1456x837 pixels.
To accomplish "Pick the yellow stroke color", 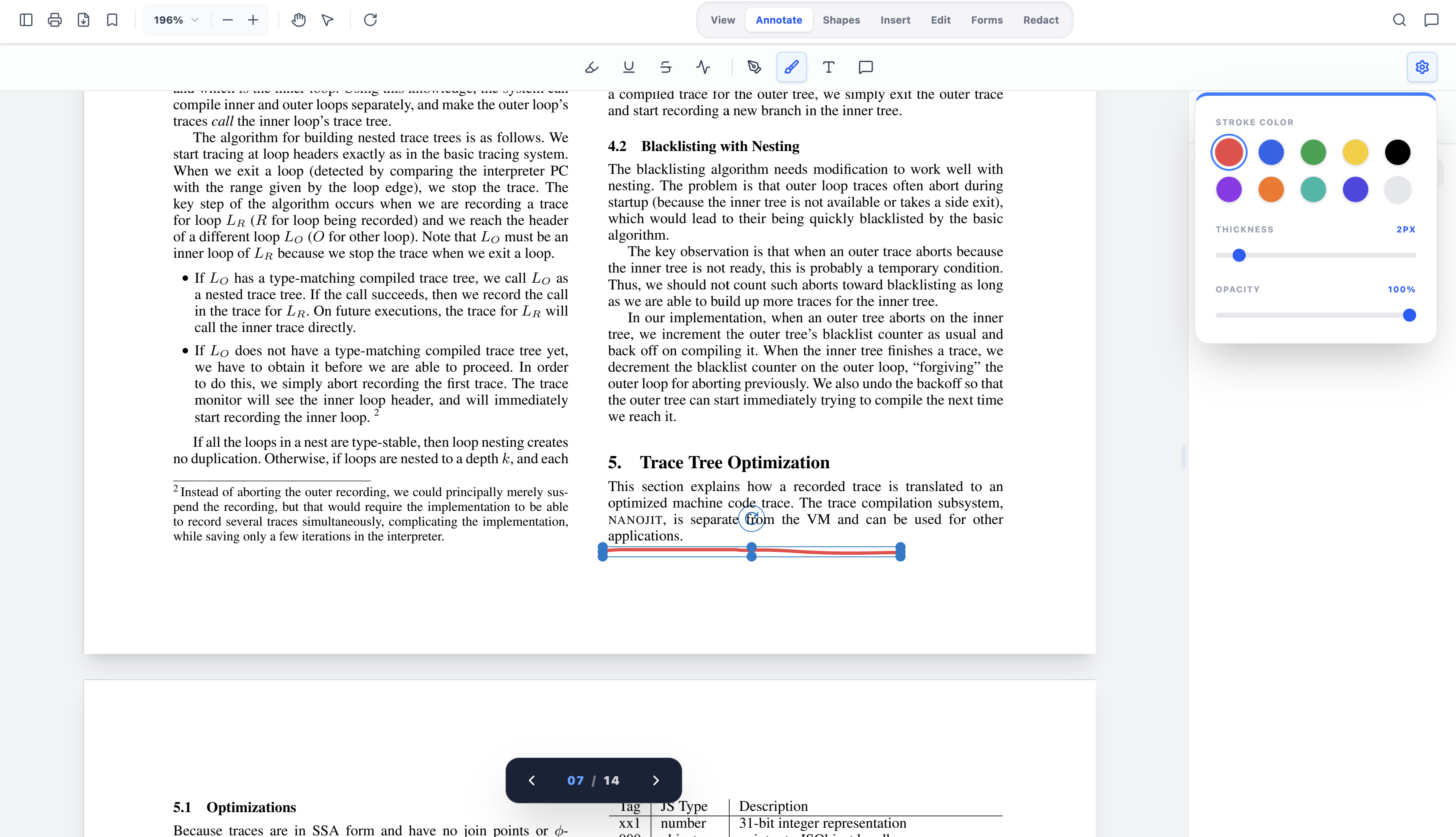I will click(x=1356, y=152).
